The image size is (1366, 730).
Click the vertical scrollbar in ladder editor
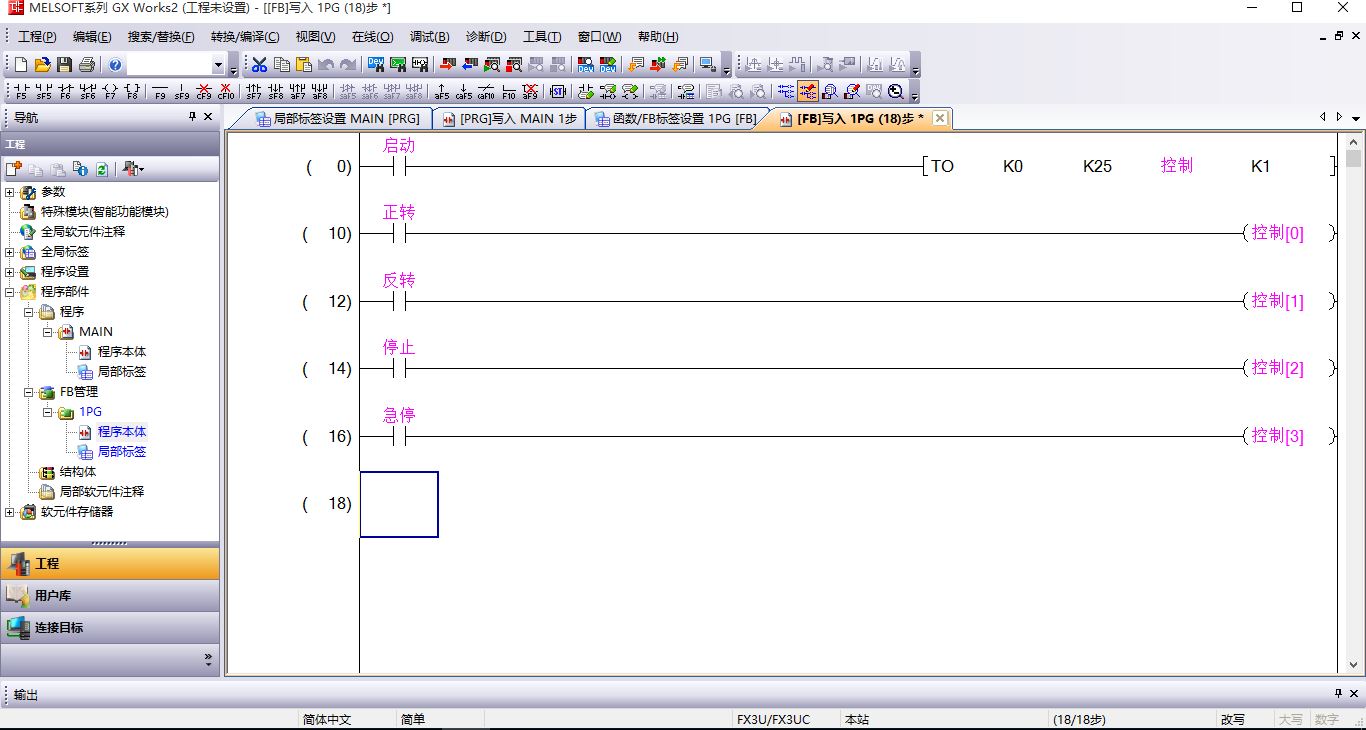[x=1353, y=400]
